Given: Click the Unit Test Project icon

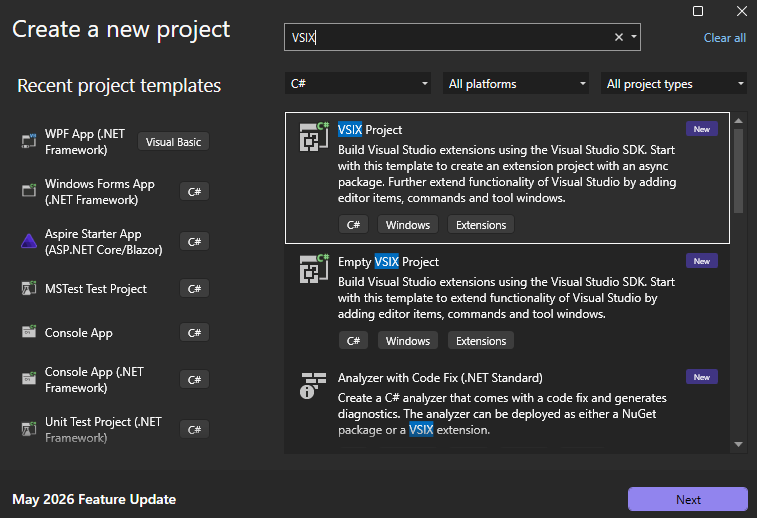Looking at the screenshot, I should point(29,429).
